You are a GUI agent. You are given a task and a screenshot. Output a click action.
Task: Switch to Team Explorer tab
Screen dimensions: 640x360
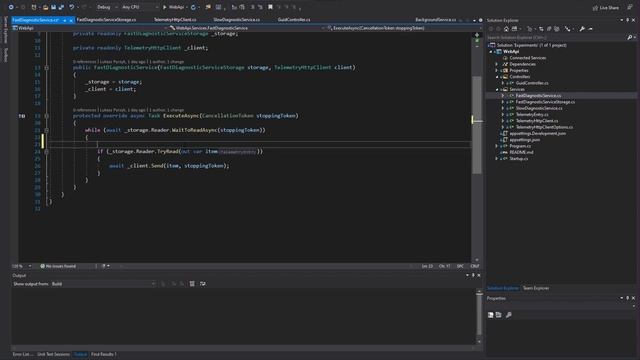tap(536, 288)
